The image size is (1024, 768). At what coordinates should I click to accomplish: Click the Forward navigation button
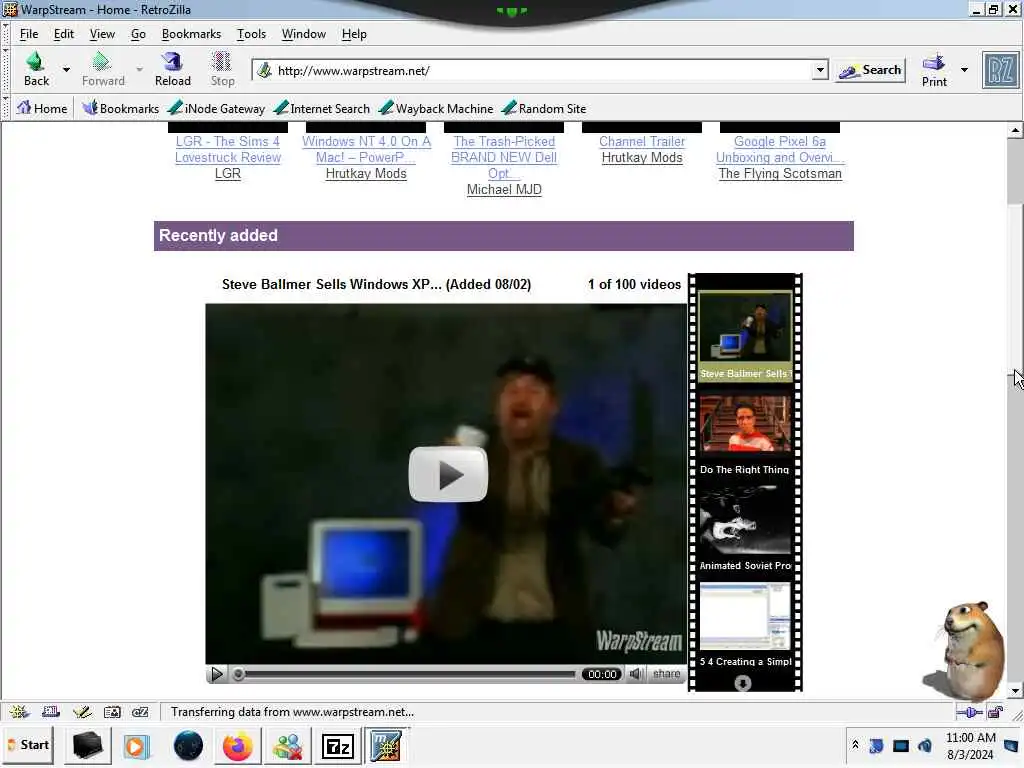(103, 69)
